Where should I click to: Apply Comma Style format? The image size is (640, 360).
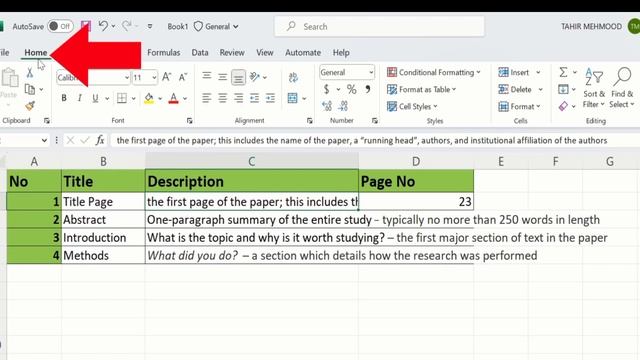[367, 89]
